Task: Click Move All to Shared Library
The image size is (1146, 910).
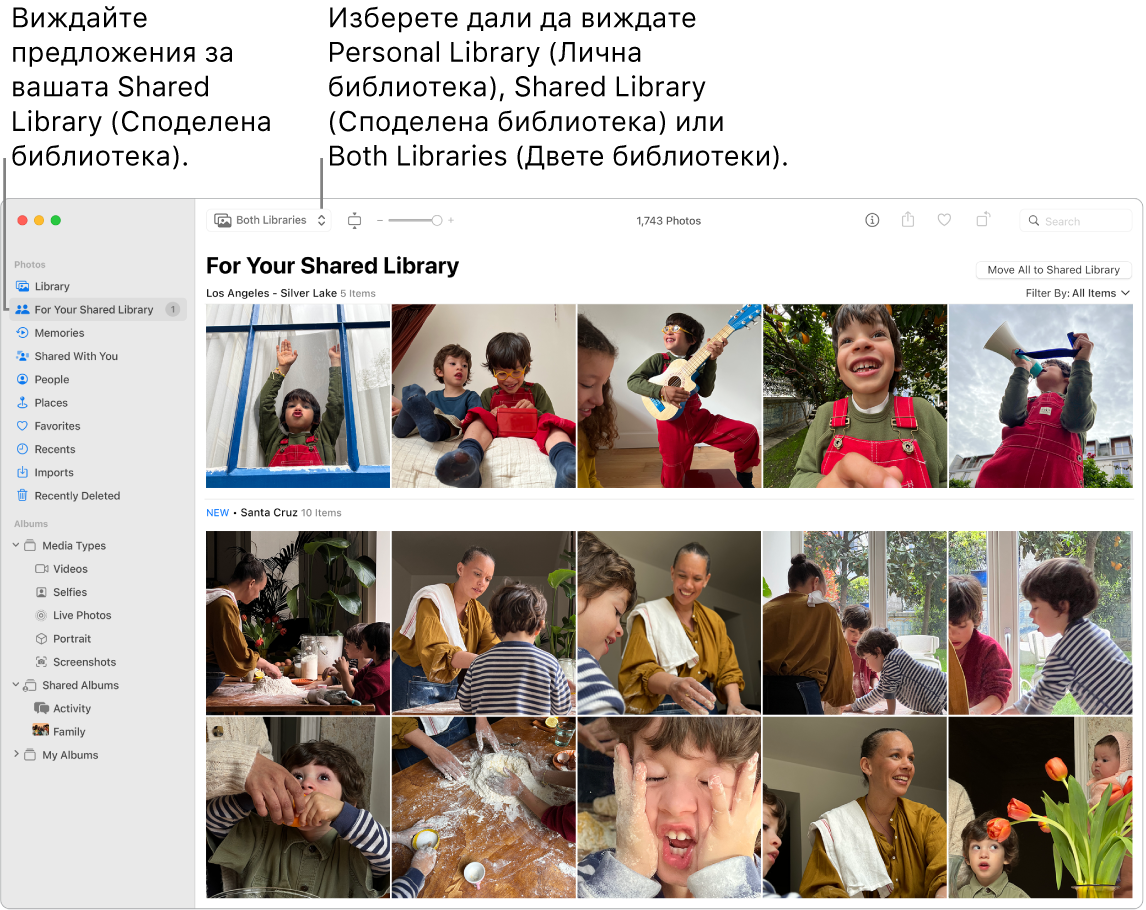Action: [x=1053, y=270]
